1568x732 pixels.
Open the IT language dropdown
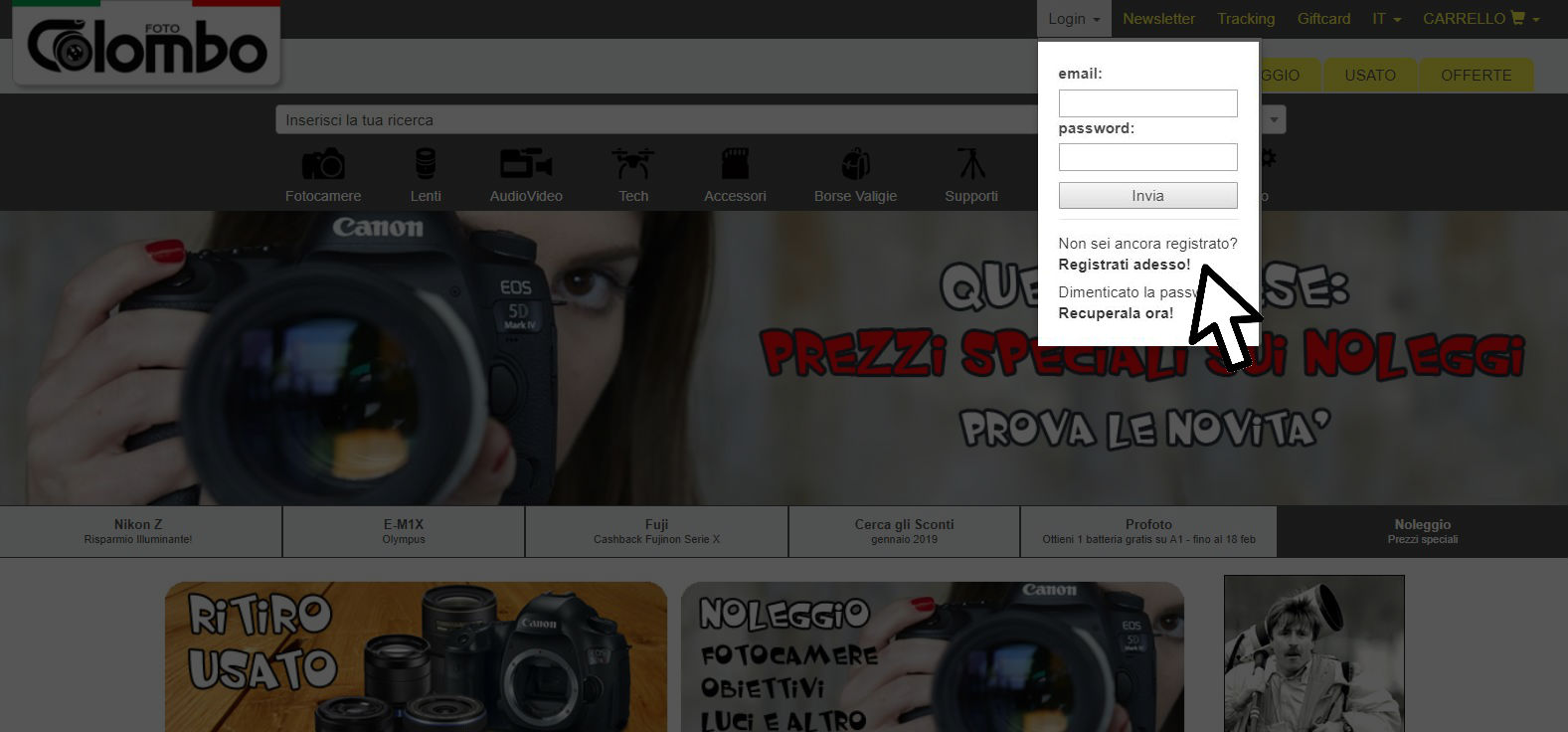(x=1386, y=19)
